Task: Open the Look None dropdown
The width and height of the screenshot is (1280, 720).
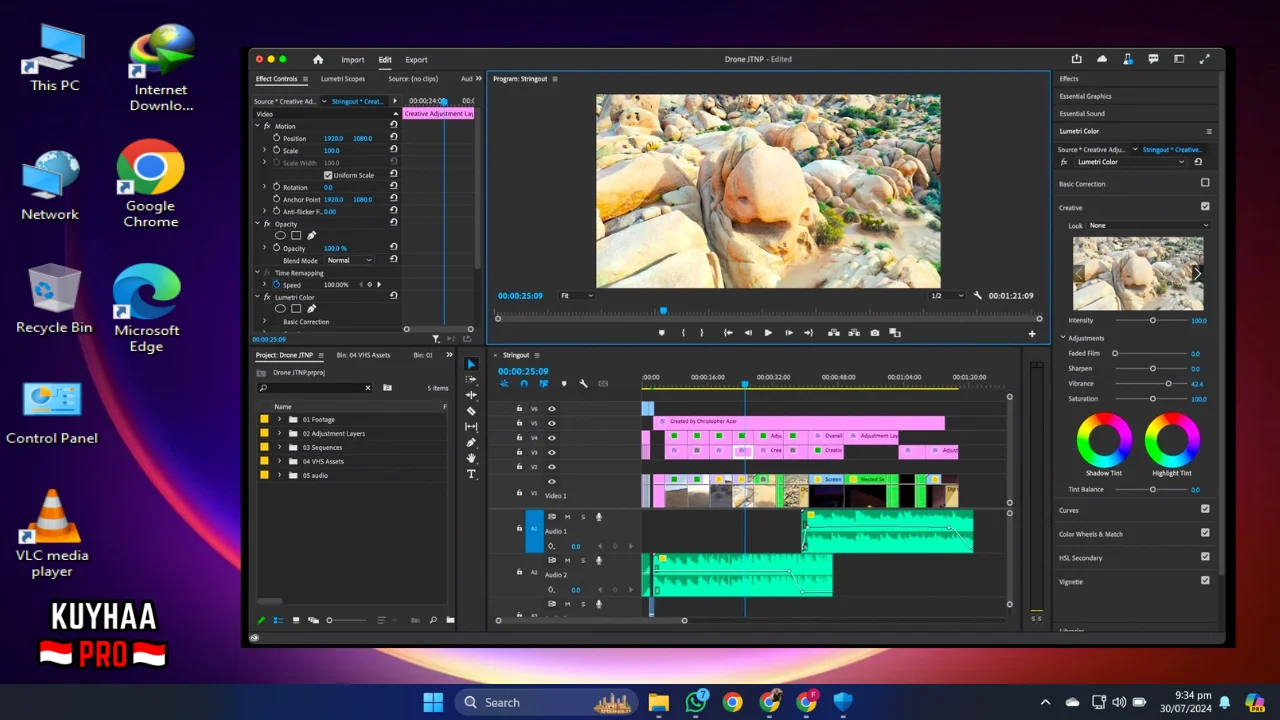Action: 1148,226
